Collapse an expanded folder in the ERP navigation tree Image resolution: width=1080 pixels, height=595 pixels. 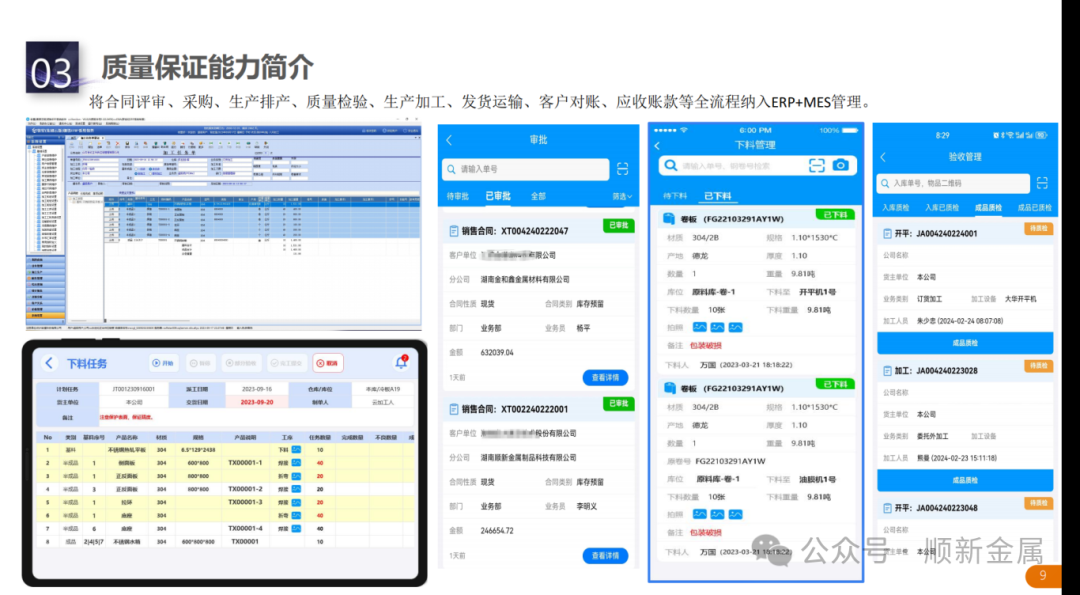click(x=28, y=151)
